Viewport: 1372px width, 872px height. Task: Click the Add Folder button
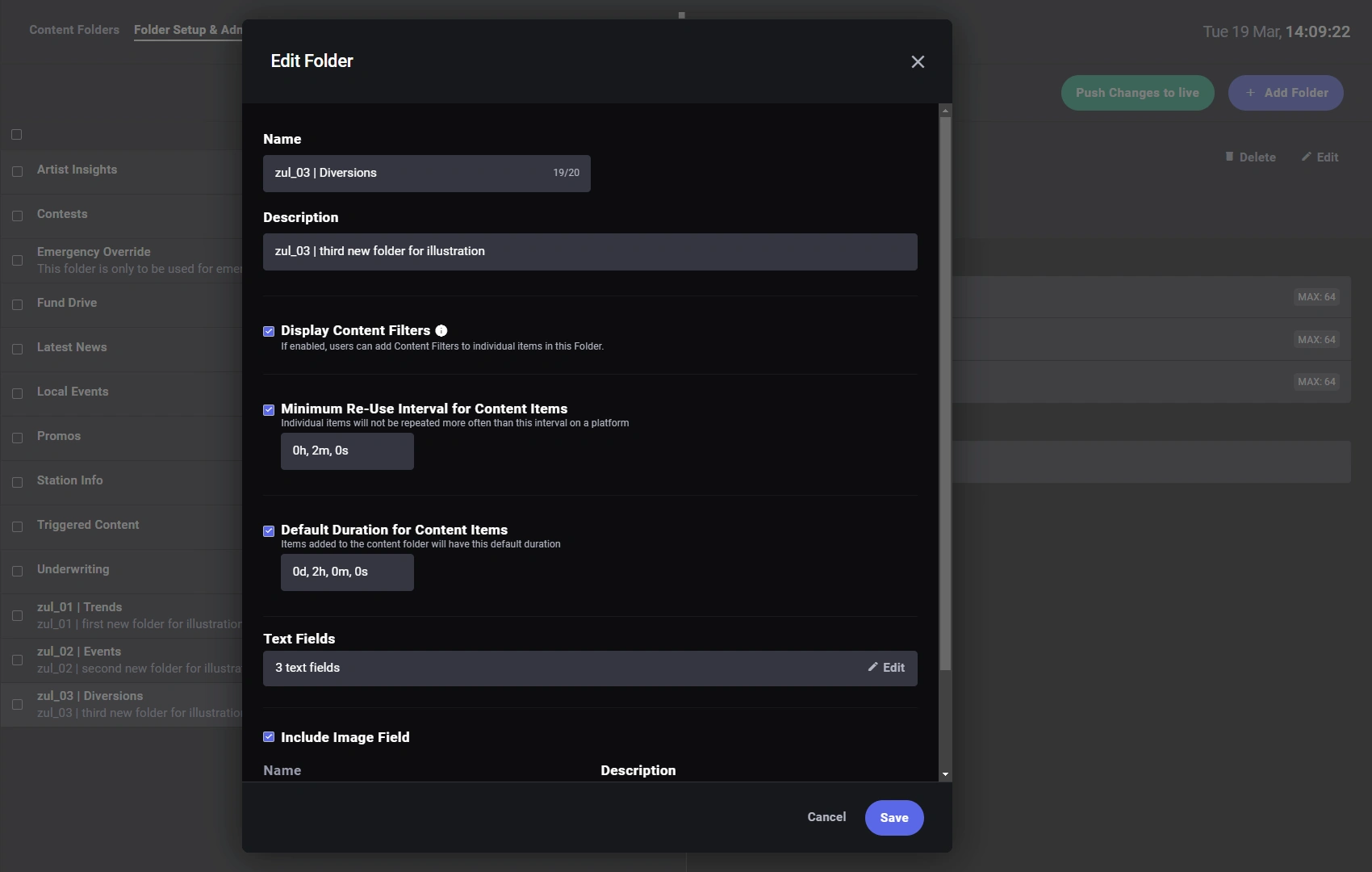pos(1286,93)
